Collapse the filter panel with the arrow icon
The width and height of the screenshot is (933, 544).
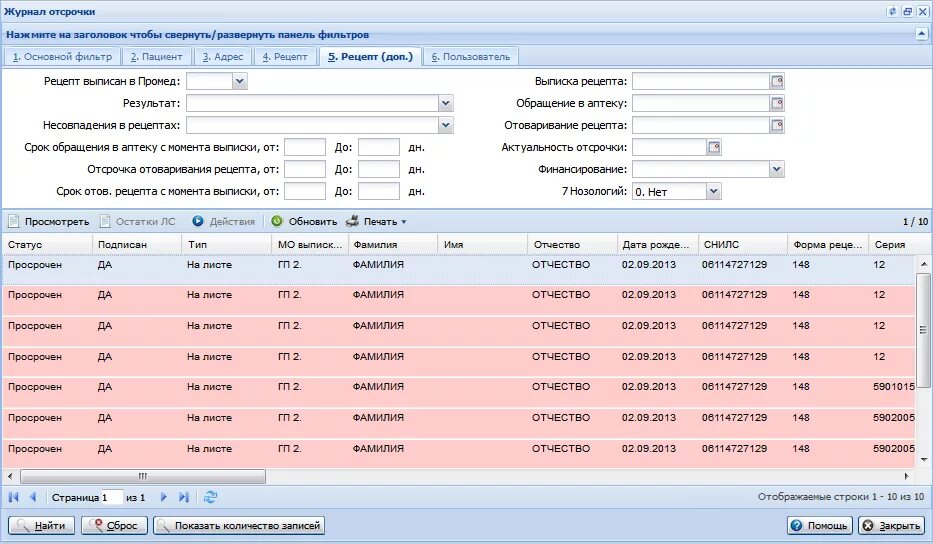coord(921,35)
